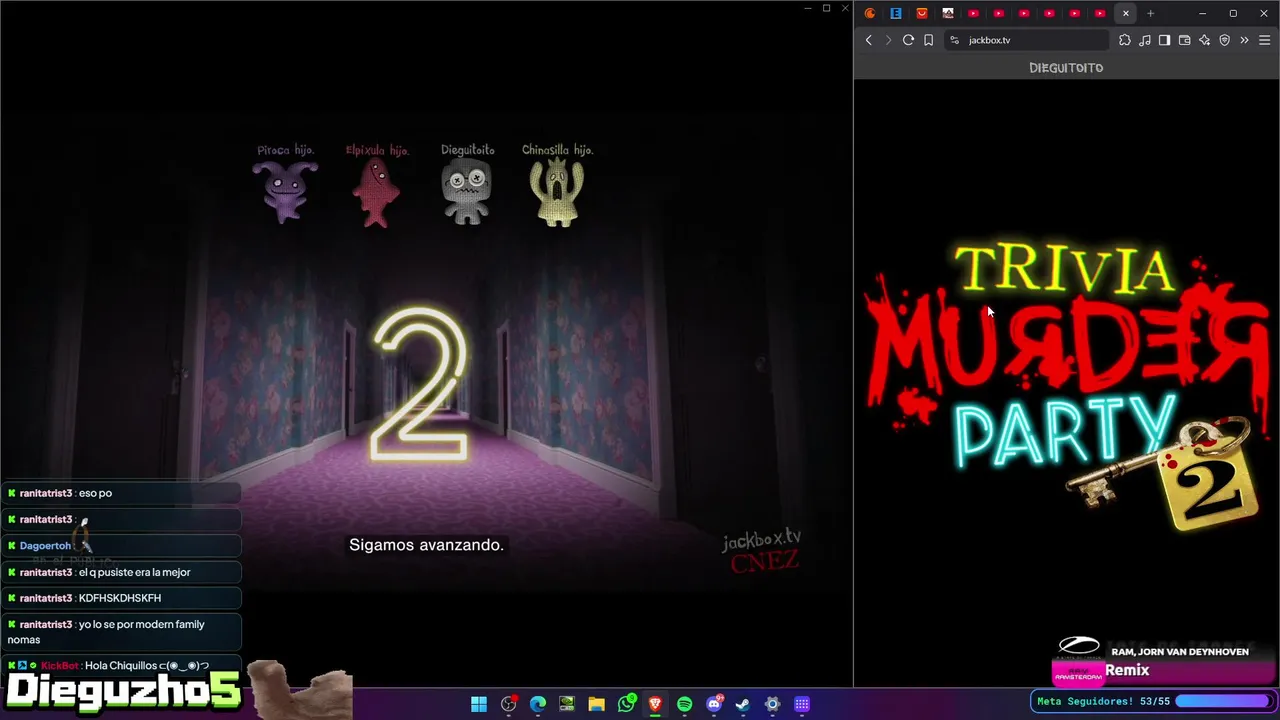The height and width of the screenshot is (720, 1280).
Task: Open the Leo AI sparkle icon
Action: pos(1205,40)
